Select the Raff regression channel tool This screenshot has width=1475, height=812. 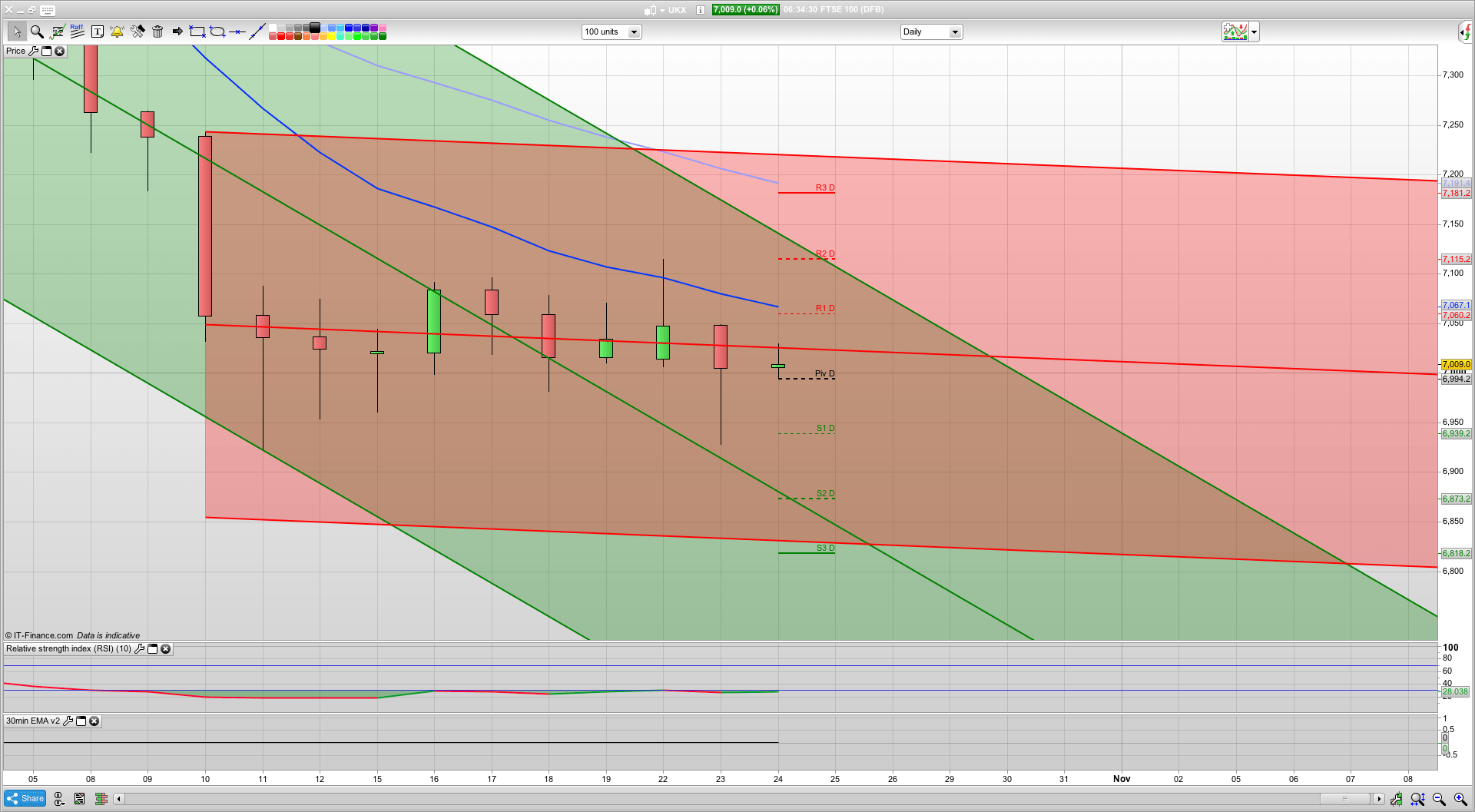pyautogui.click(x=76, y=31)
